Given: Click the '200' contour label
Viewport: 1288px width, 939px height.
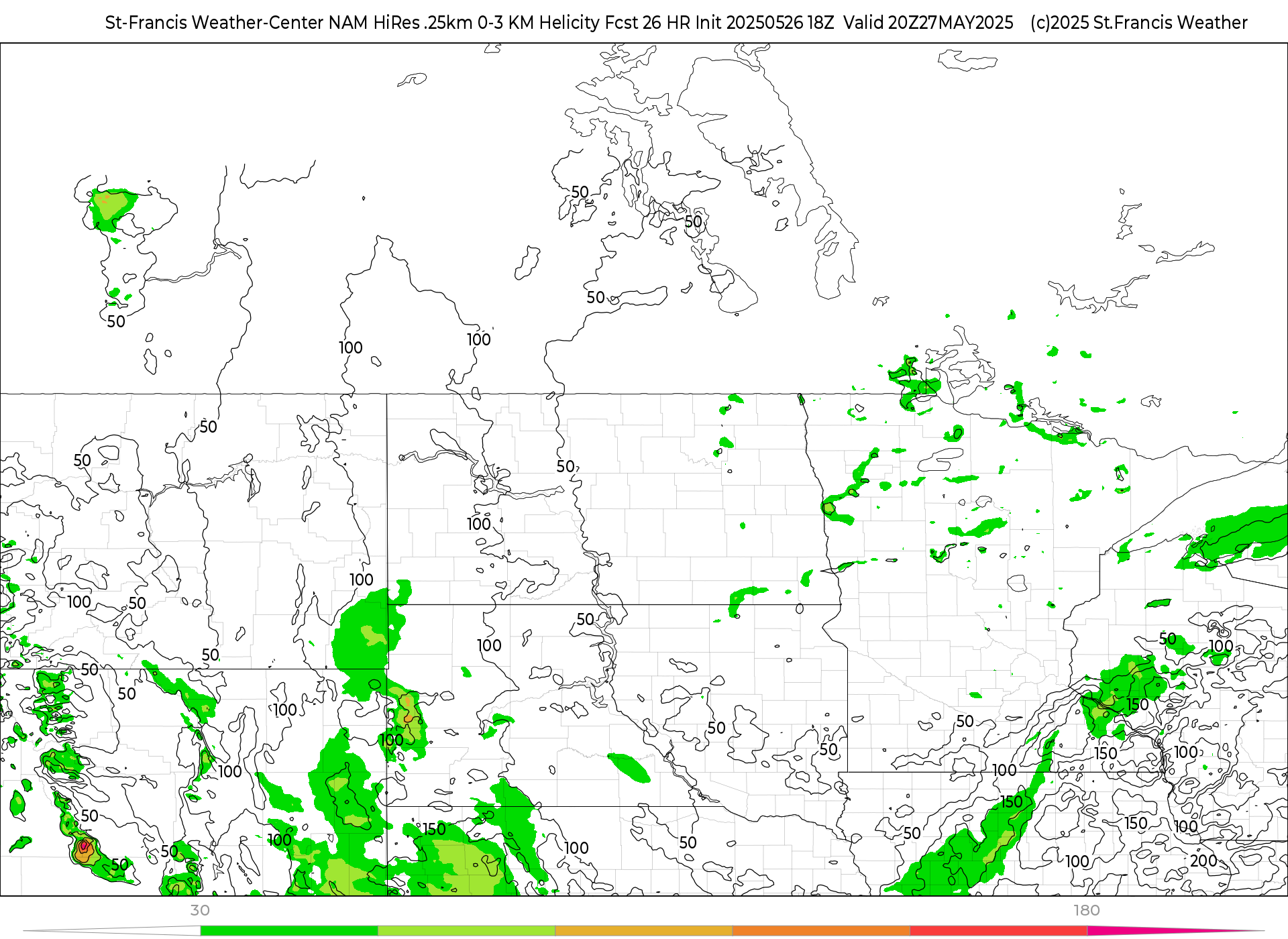Looking at the screenshot, I should [x=1203, y=861].
